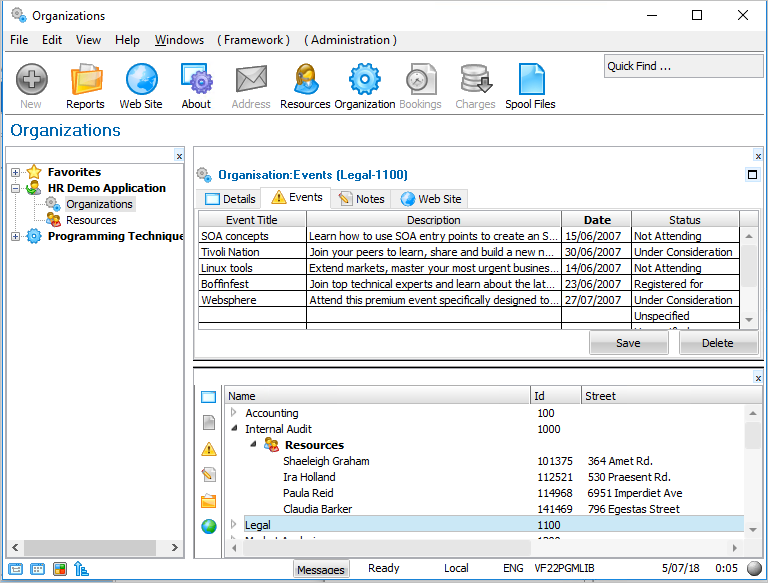Click the yellow warning icon in lower sidebar

(x=209, y=449)
